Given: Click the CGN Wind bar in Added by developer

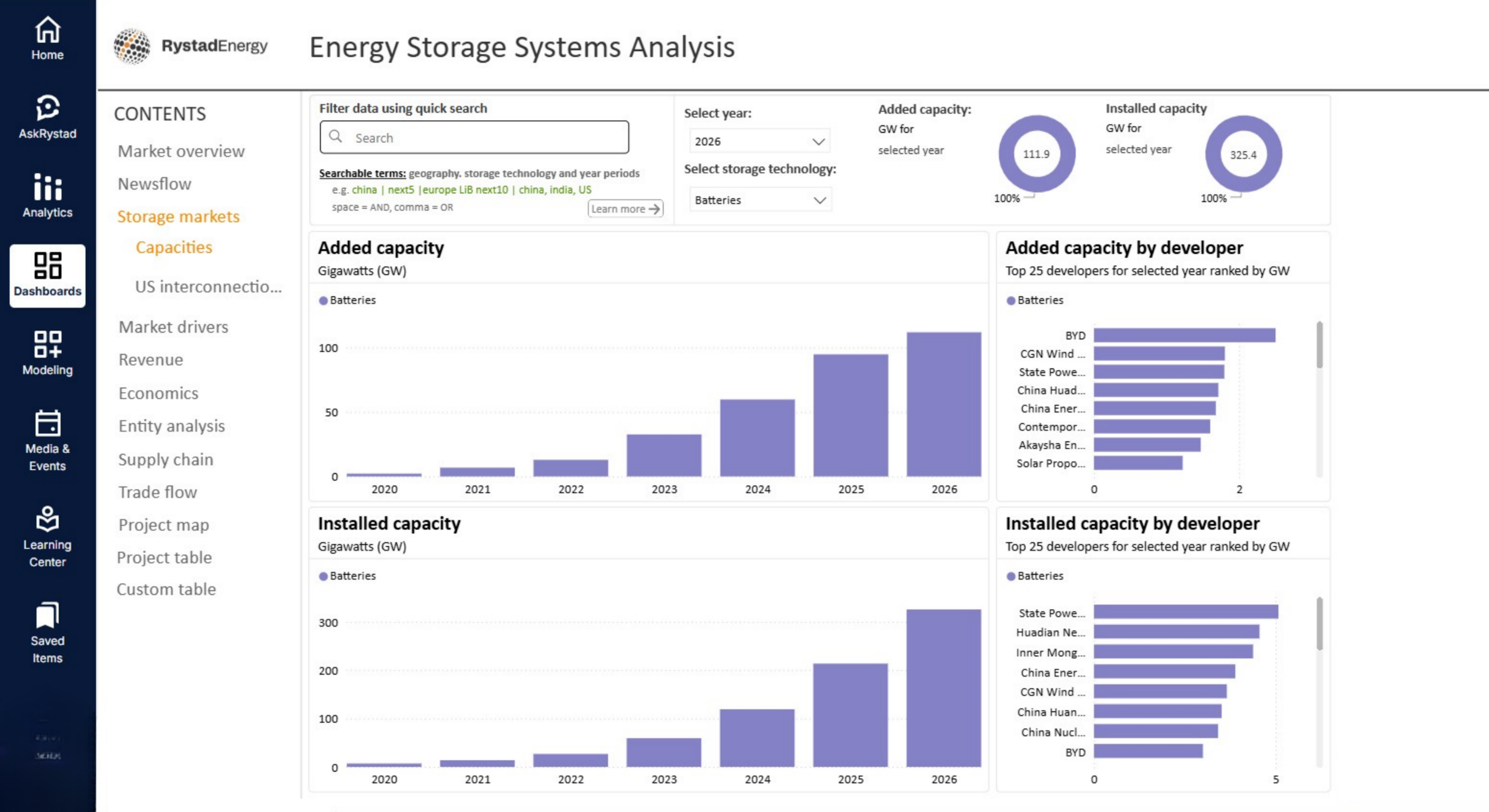Looking at the screenshot, I should [1159, 354].
